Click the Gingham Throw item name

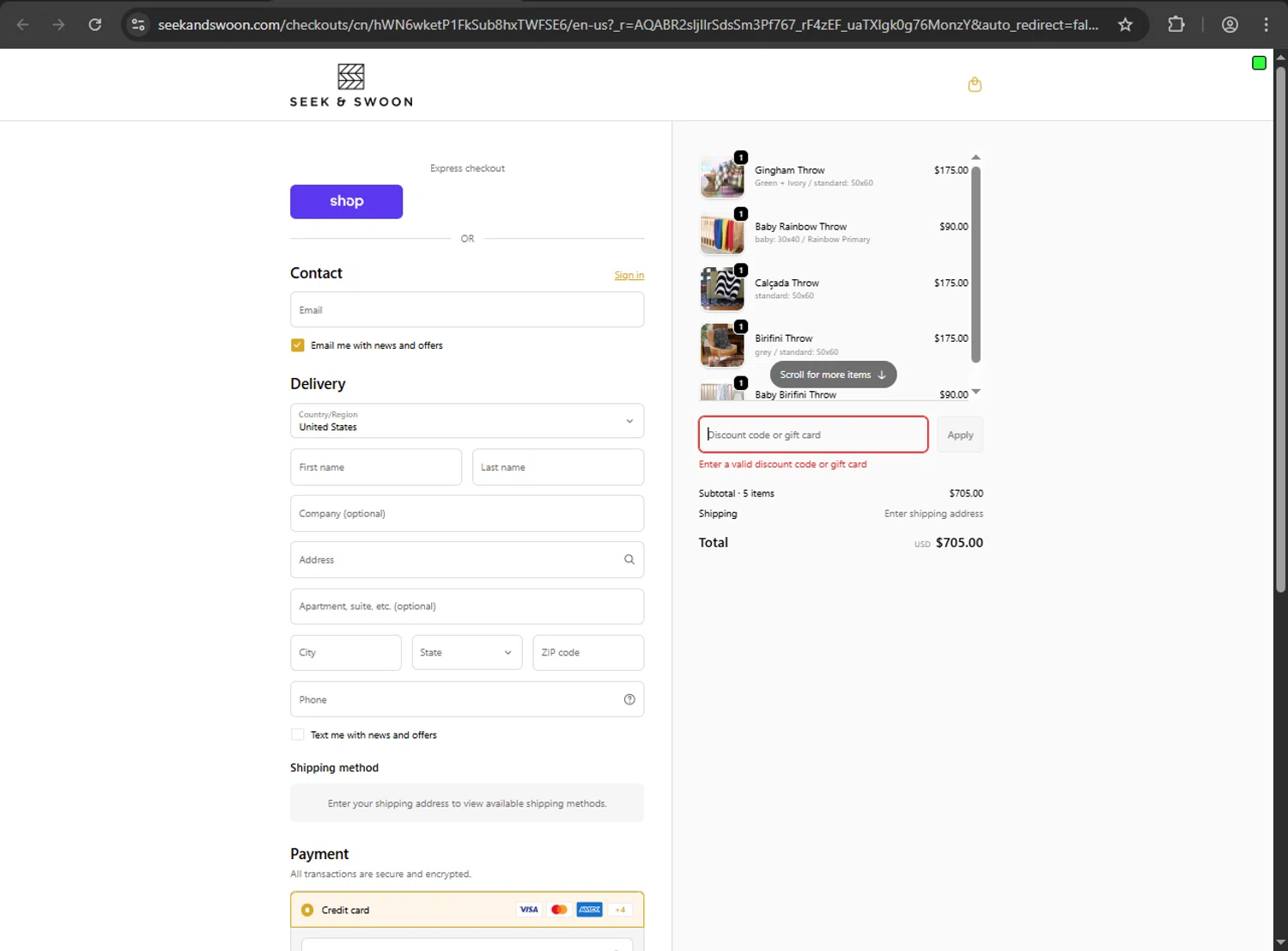(790, 170)
